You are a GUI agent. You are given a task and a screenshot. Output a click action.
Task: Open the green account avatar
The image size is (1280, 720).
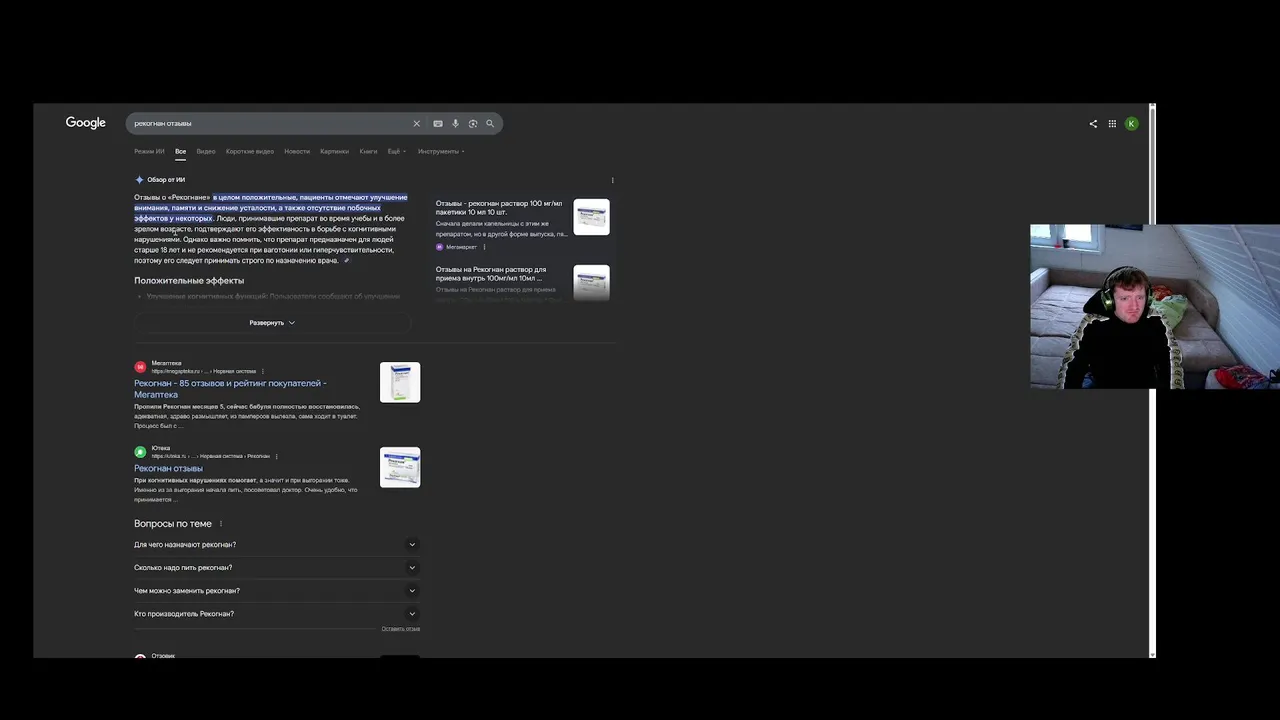(x=1131, y=124)
